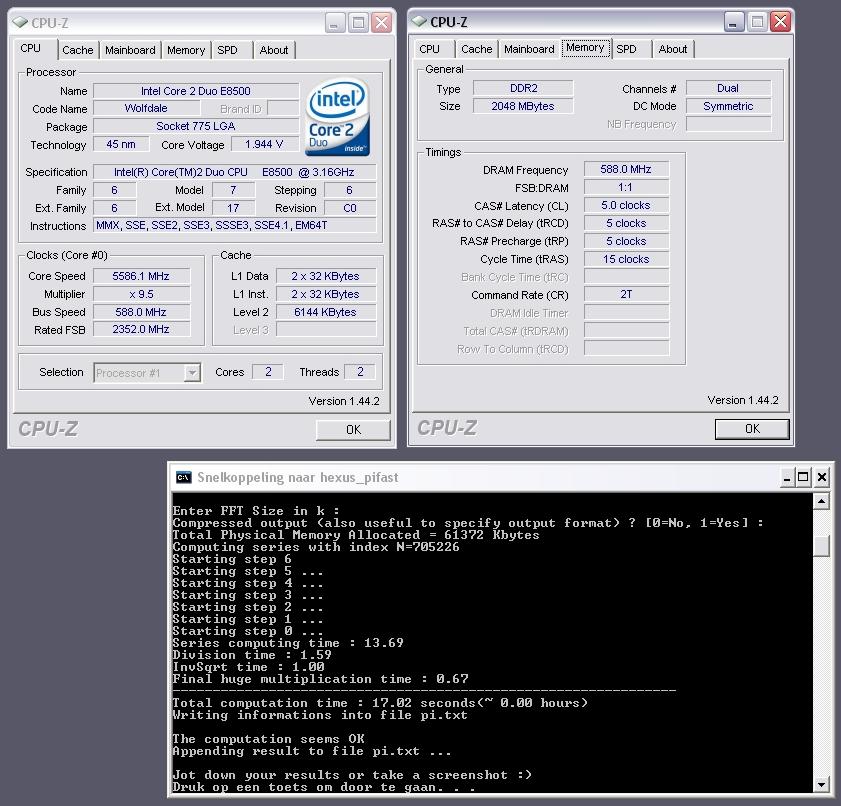Click the Technology value 45 nm
Image resolution: width=841 pixels, height=806 pixels.
tap(121, 144)
